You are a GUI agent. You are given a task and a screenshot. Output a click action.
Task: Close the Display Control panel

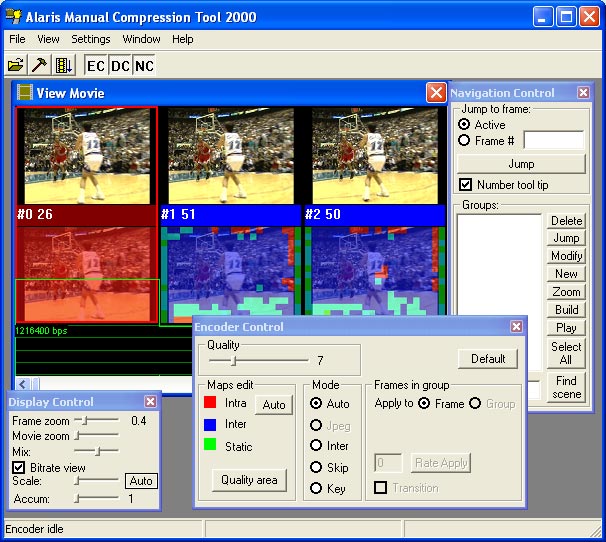click(x=150, y=401)
